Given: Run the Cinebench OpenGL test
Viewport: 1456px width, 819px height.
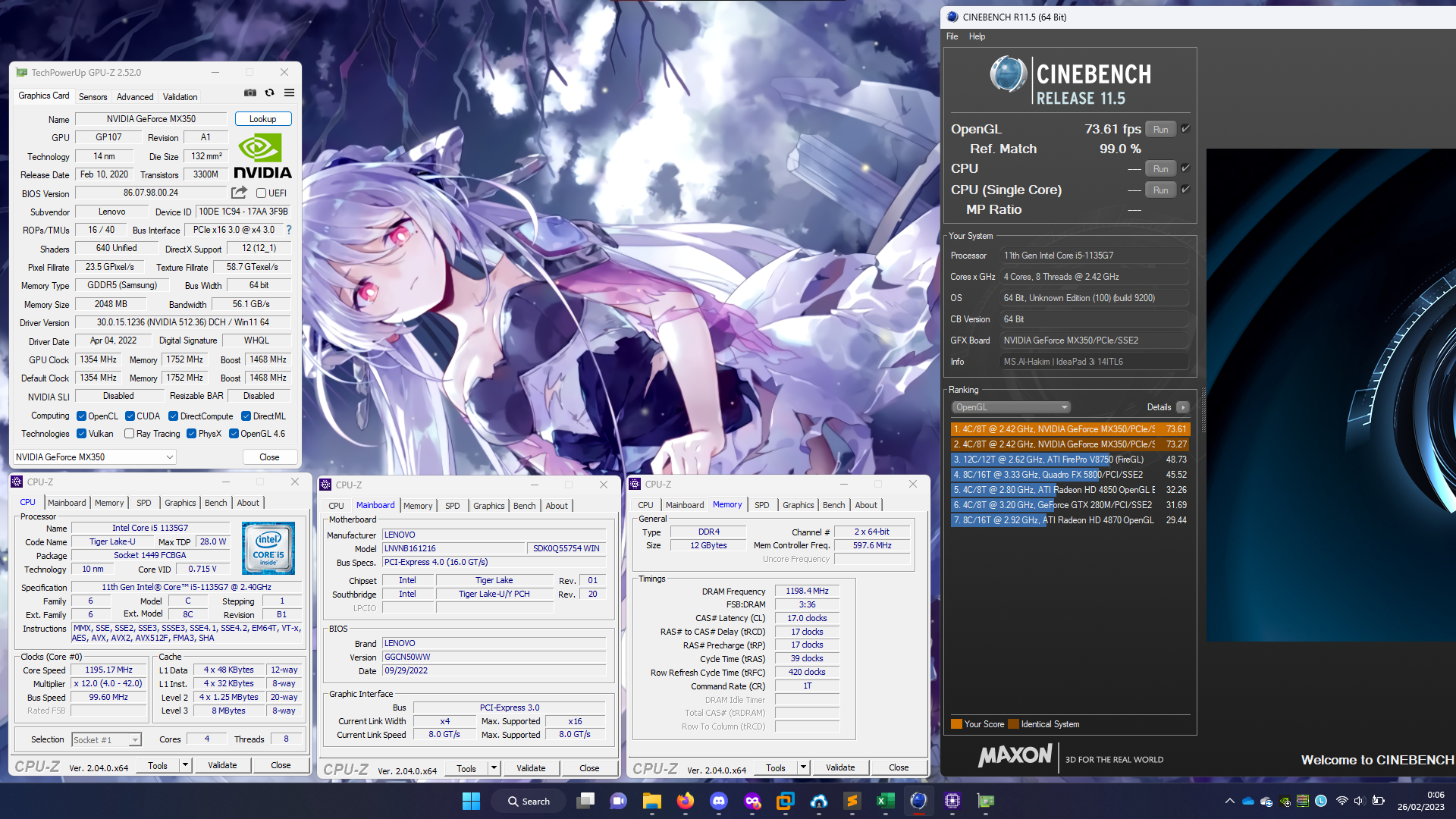Looking at the screenshot, I should tap(1160, 129).
